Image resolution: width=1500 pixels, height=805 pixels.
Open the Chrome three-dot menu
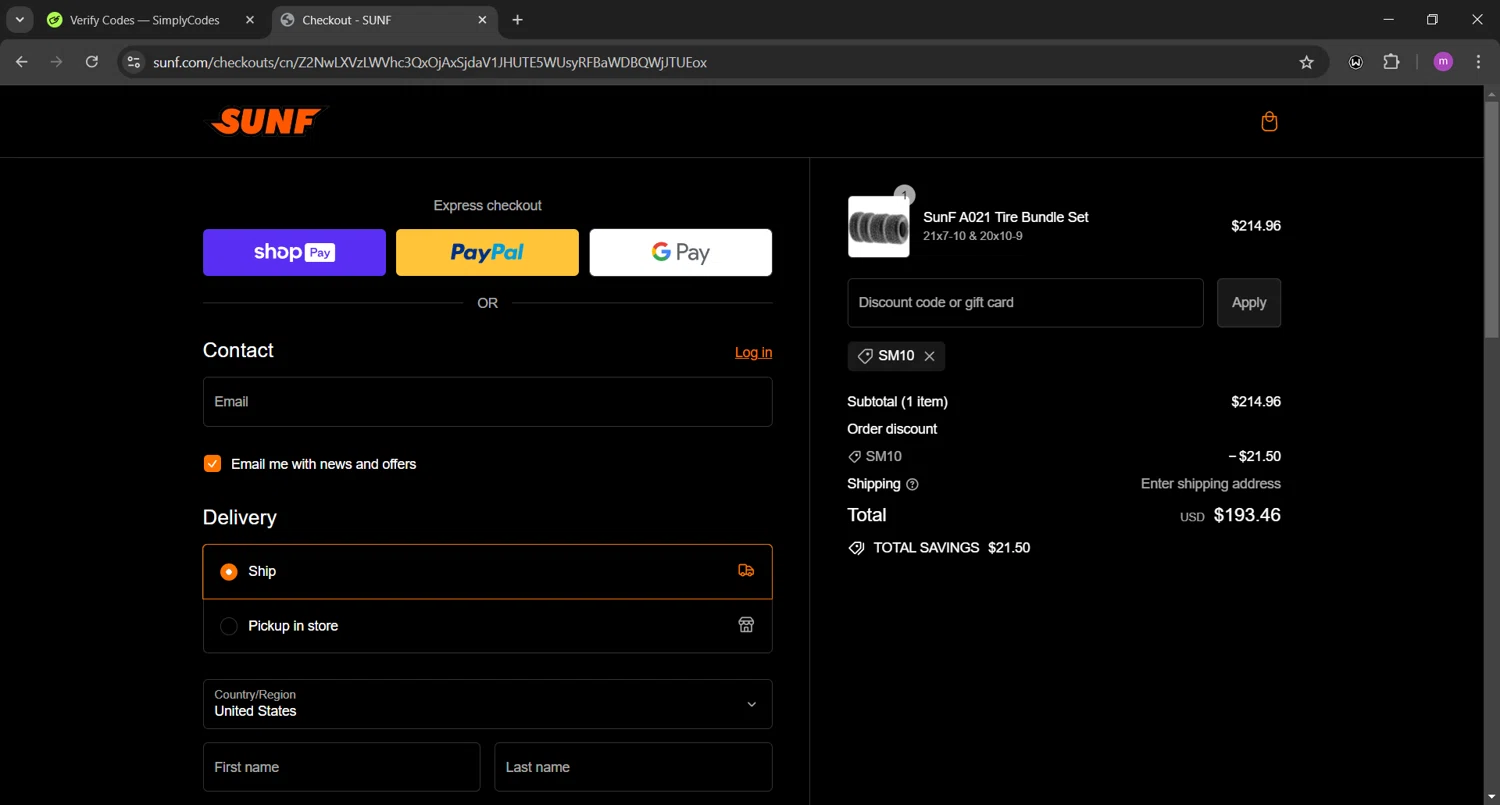point(1479,62)
